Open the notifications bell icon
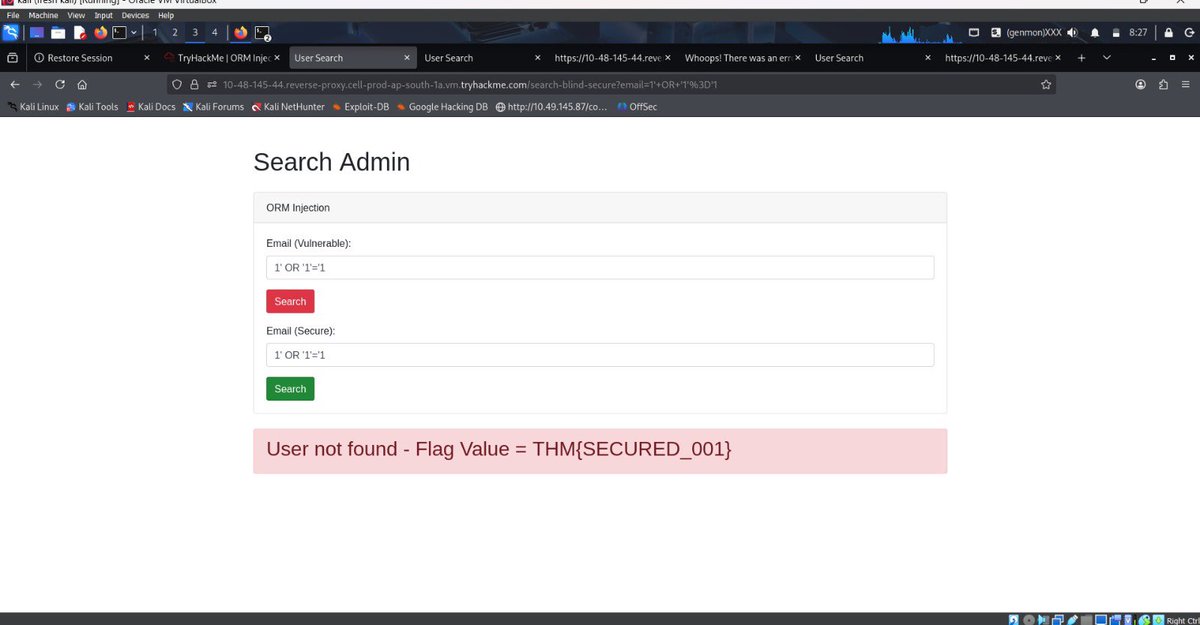The image size is (1200, 625). (1095, 32)
